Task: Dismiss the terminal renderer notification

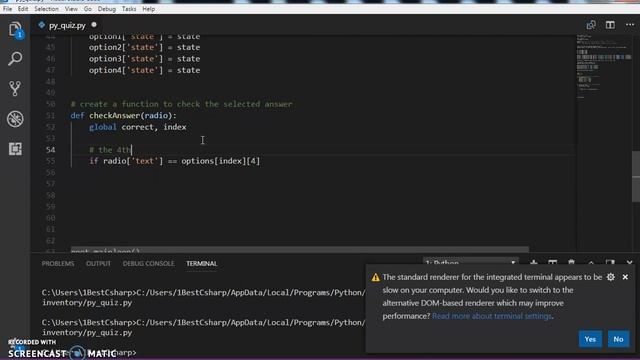Action: pyautogui.click(x=625, y=277)
